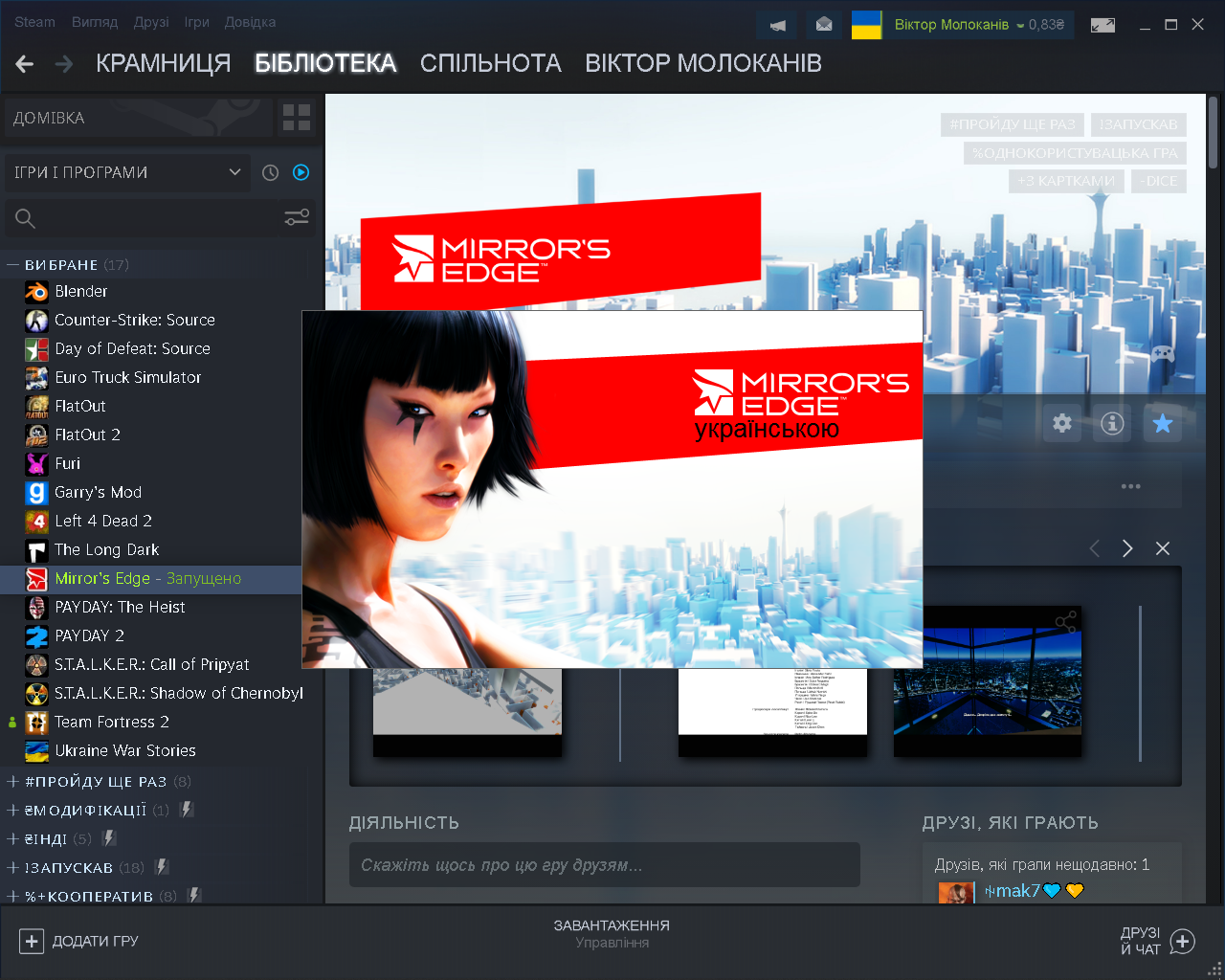1225x980 pixels.
Task: Click the activity comment input box
Action: click(x=605, y=865)
